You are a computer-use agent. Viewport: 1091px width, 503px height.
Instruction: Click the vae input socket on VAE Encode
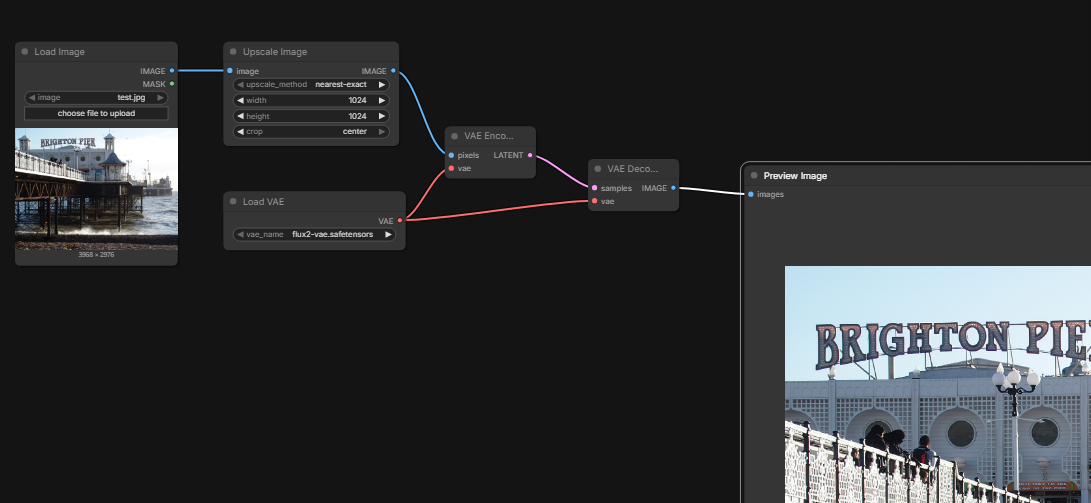click(x=452, y=168)
